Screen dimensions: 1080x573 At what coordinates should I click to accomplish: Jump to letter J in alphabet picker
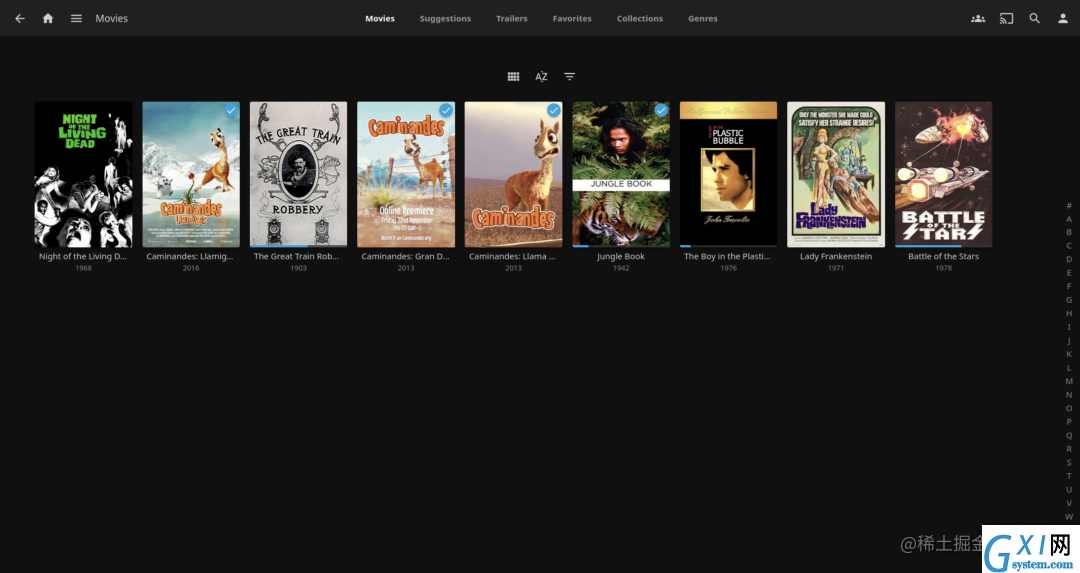1069,340
